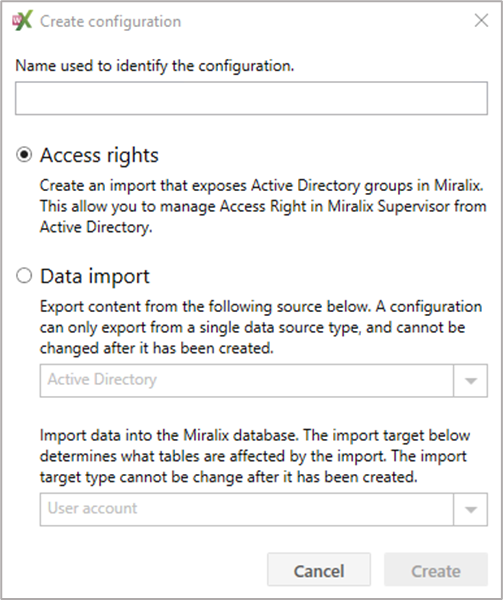Click the Miralix app icon in title bar

22,20
